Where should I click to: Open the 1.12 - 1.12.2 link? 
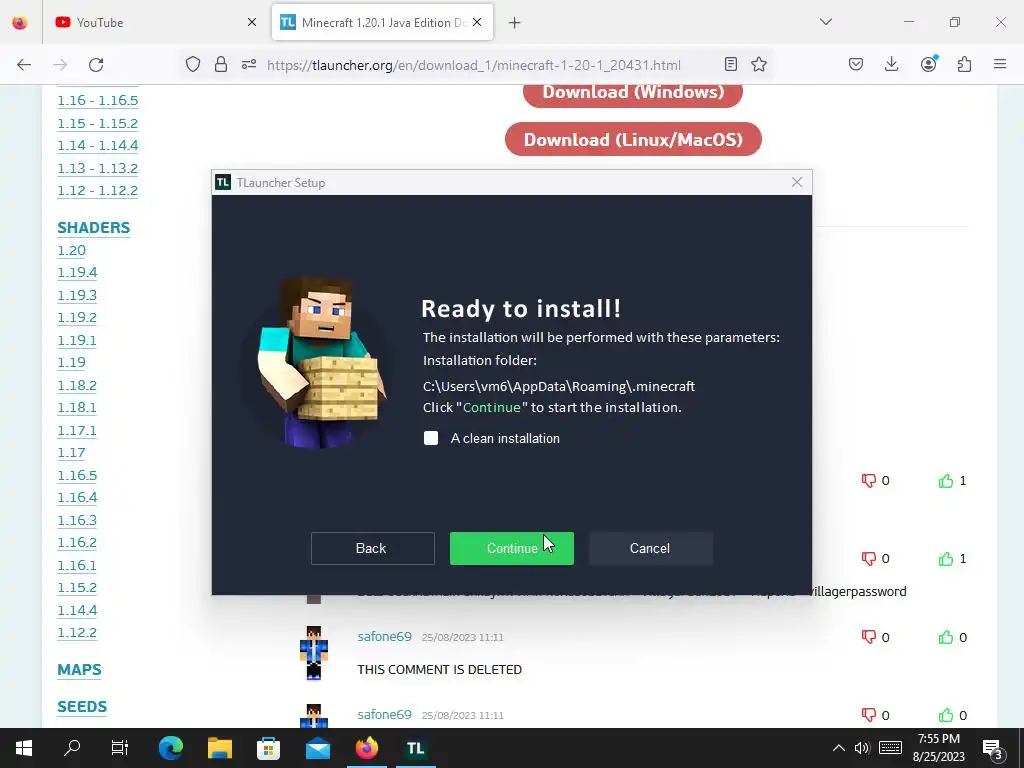pos(98,191)
